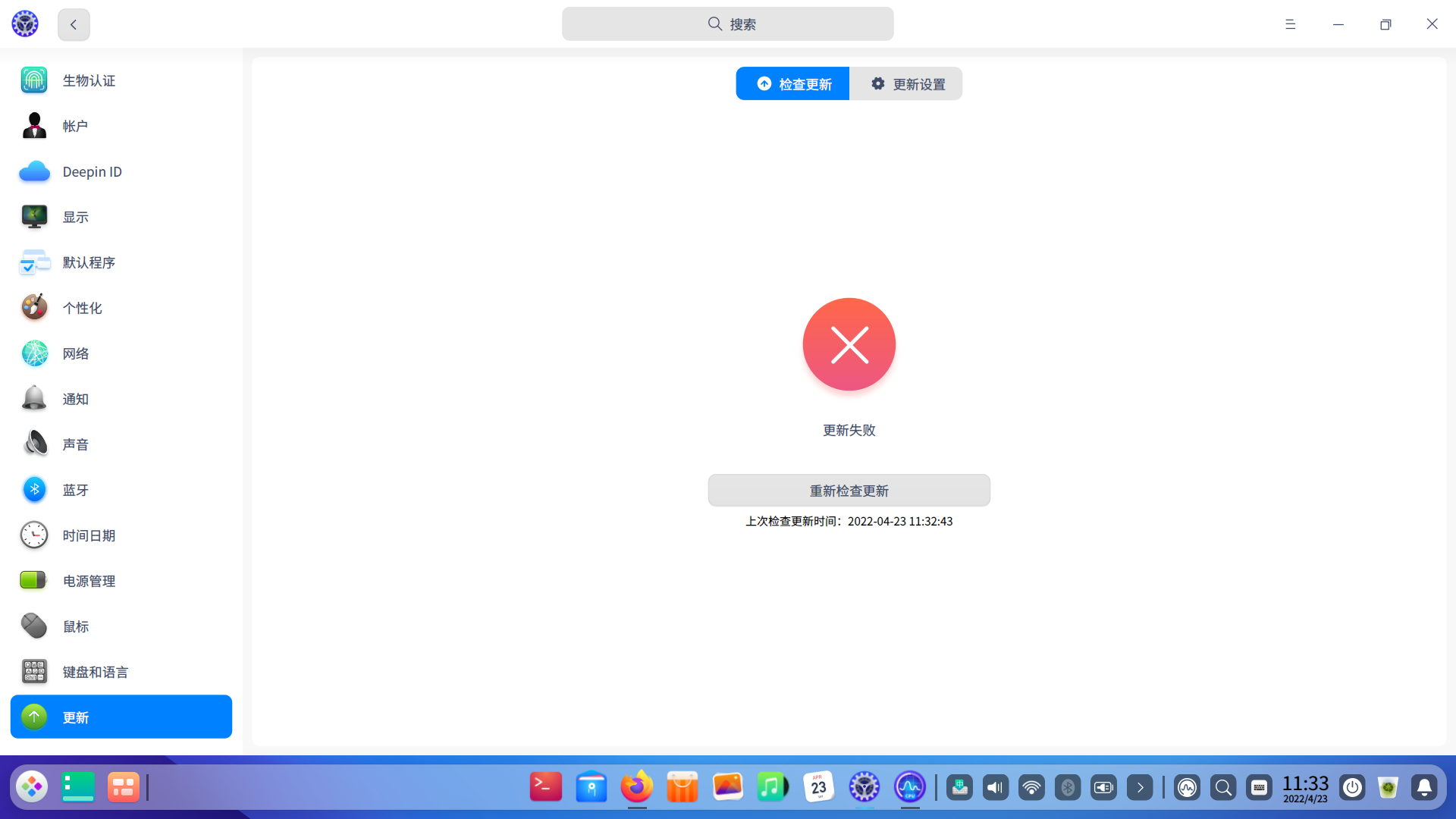Open 电源管理 settings
Image resolution: width=1456 pixels, height=819 pixels.
89,581
